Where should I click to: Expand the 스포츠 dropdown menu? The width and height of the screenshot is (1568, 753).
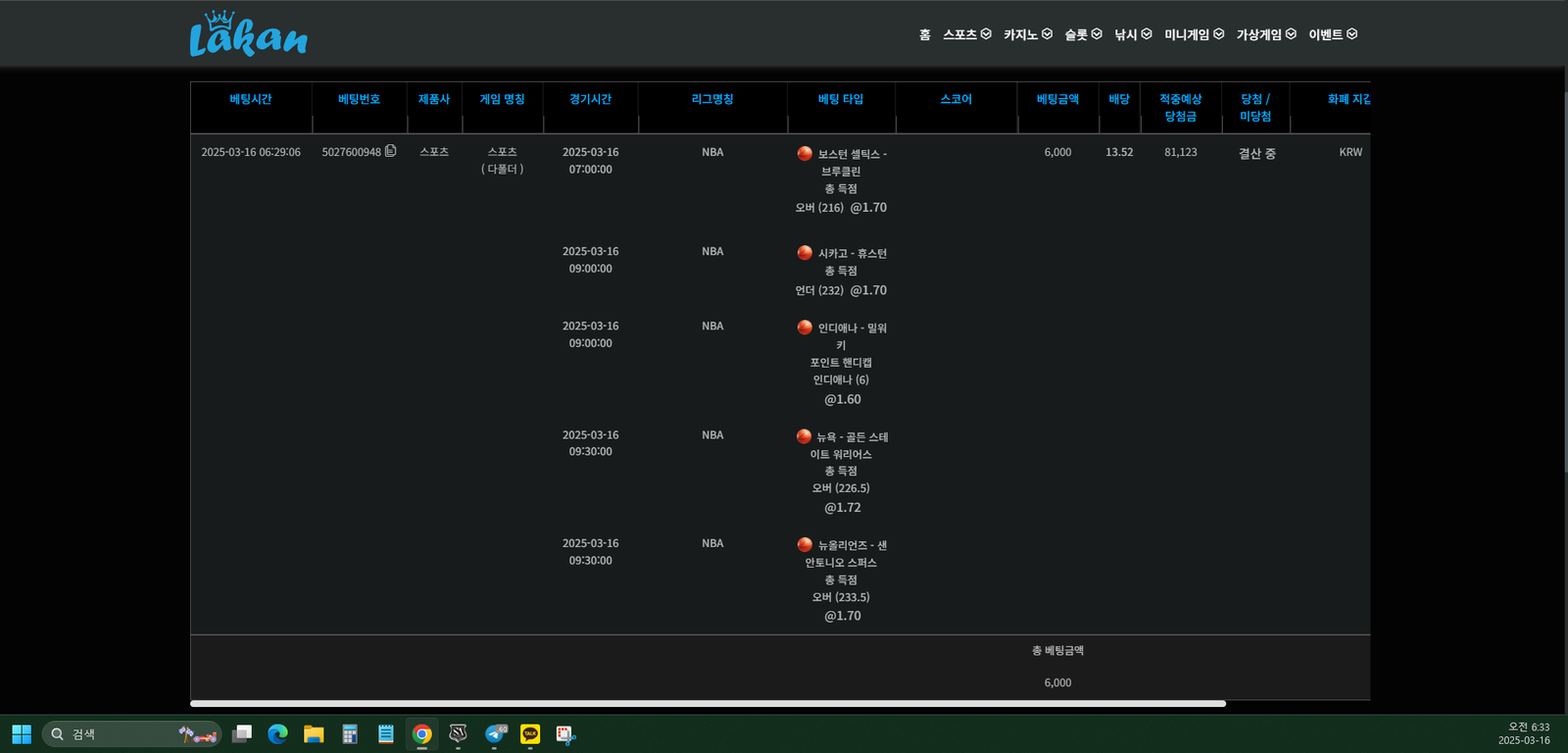coord(966,34)
